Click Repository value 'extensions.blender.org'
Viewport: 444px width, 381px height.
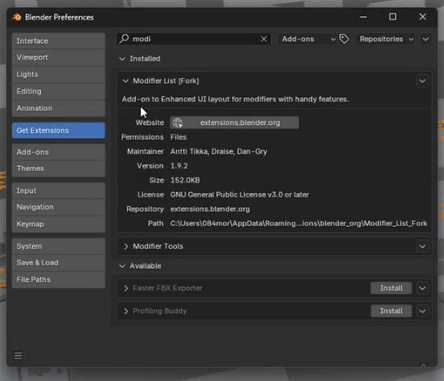point(210,209)
